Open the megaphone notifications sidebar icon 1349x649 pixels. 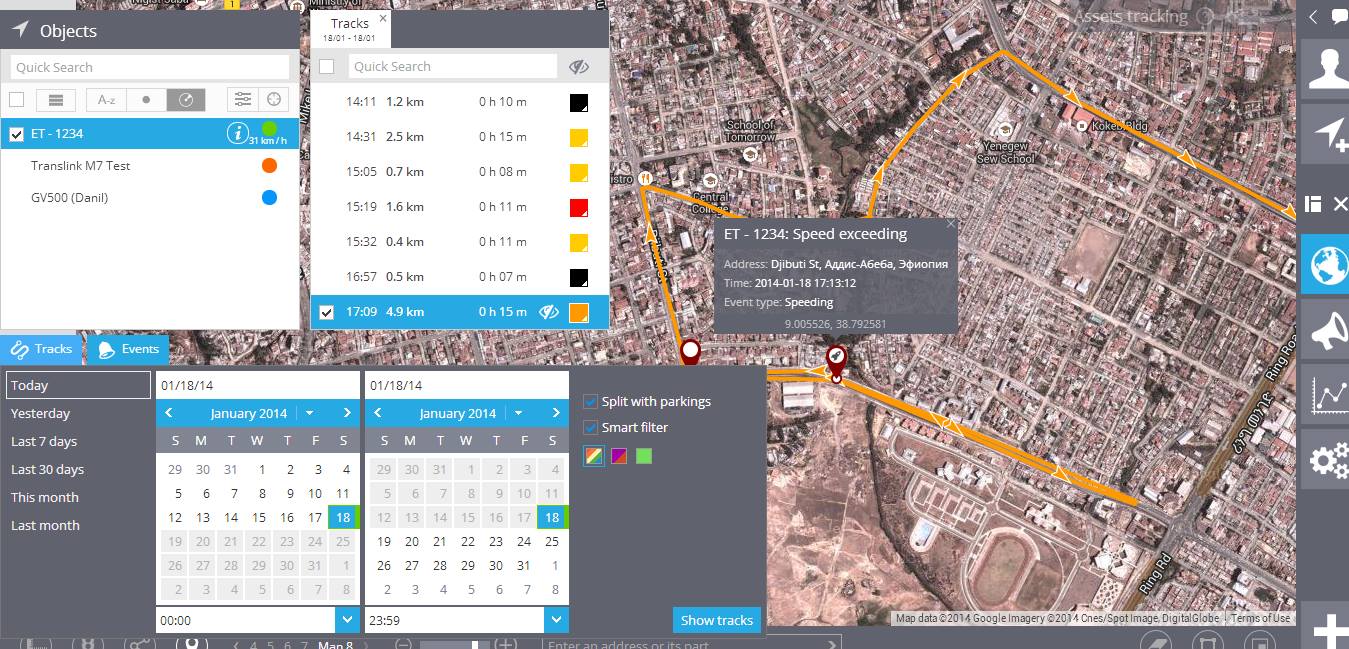tap(1328, 330)
